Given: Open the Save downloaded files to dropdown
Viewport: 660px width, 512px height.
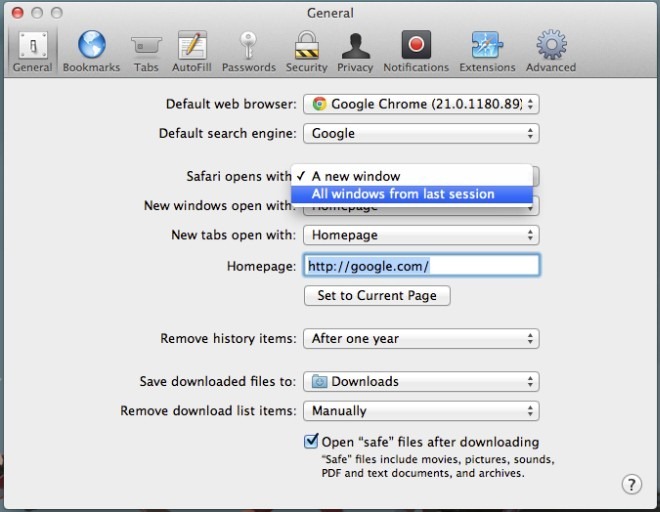Looking at the screenshot, I should tap(421, 381).
